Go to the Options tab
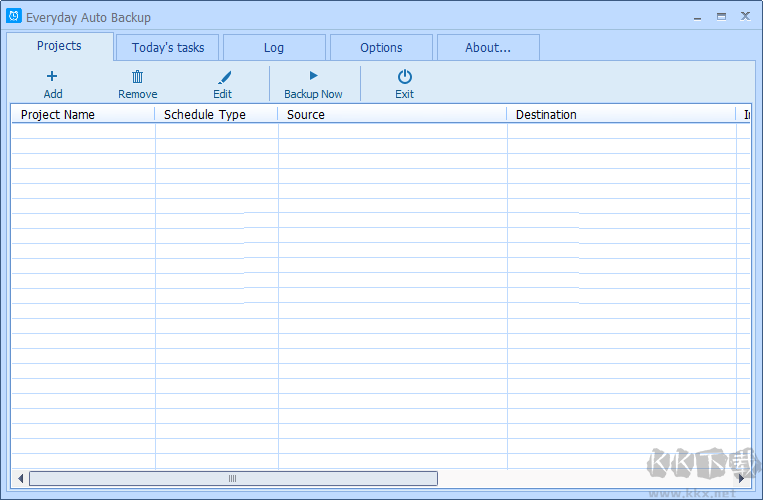This screenshot has height=500, width=763. tap(381, 48)
